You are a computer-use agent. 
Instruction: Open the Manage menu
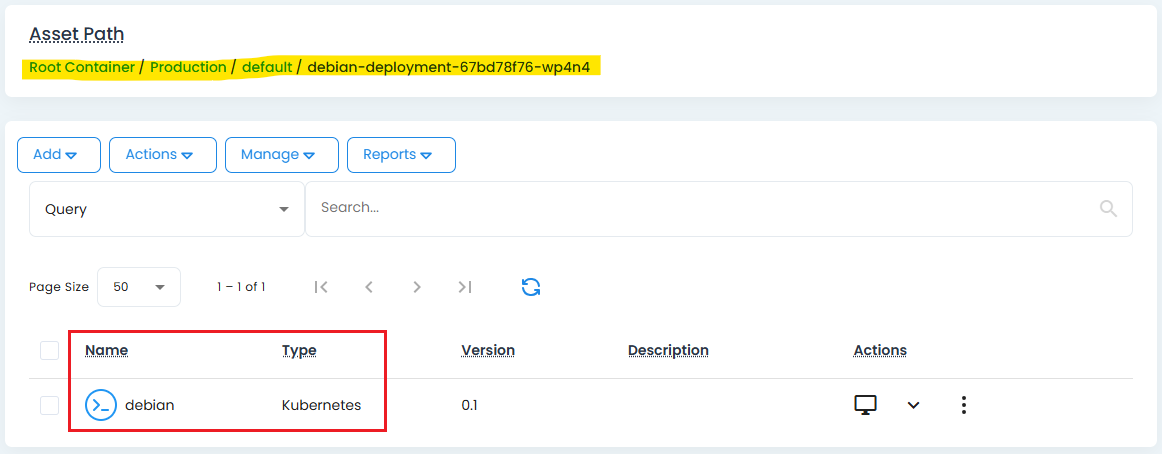tap(281, 155)
